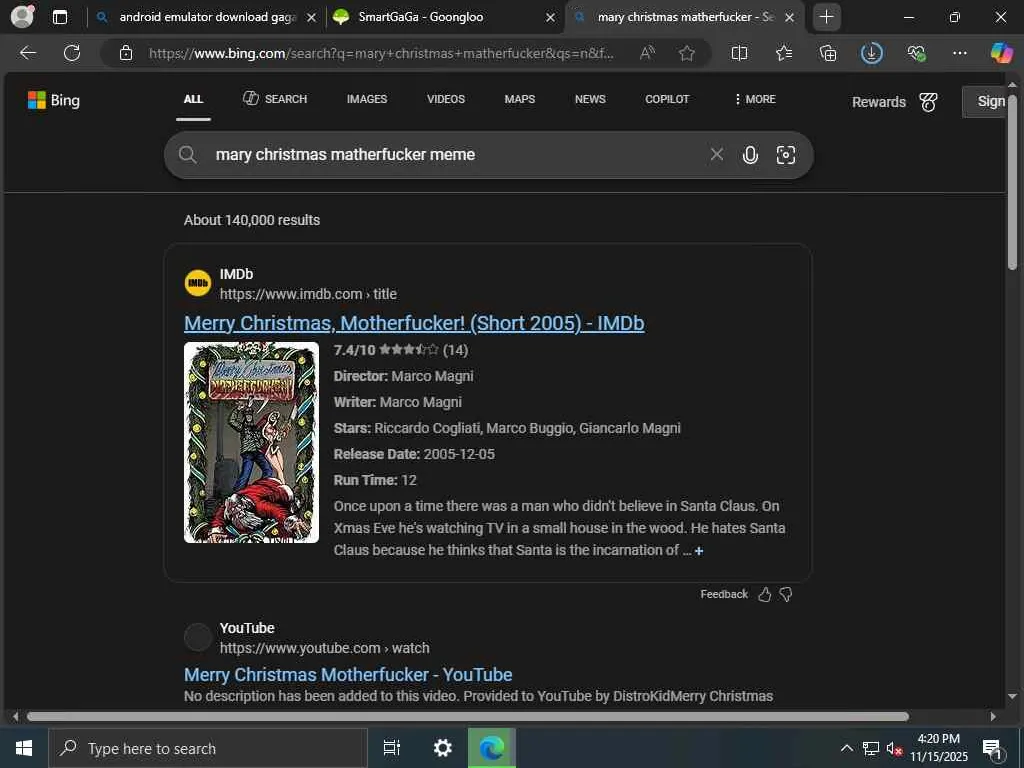Screen dimensions: 1024x768
Task: Add this page to favorites via the star icon
Action: 686,53
